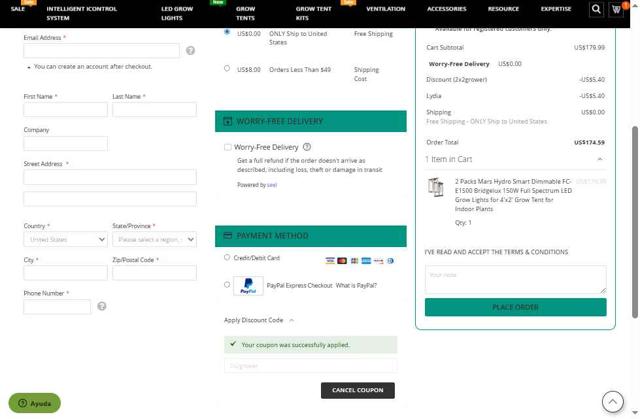This screenshot has width=640, height=419.
Task: Focus the Email Address field
Action: click(x=101, y=51)
